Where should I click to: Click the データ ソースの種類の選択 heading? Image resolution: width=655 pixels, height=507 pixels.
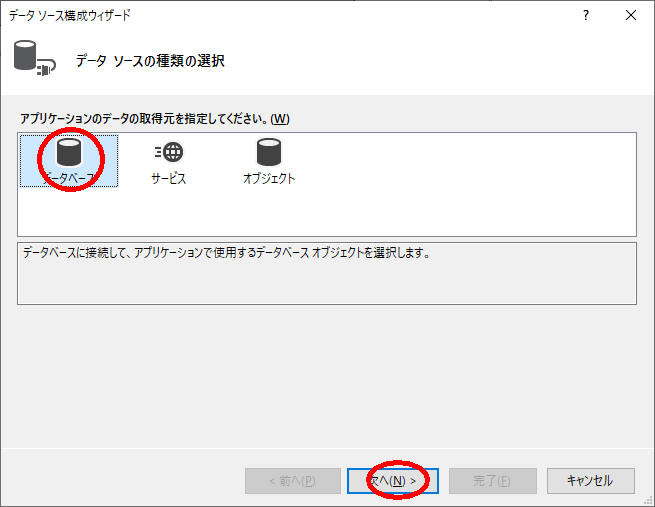click(150, 61)
